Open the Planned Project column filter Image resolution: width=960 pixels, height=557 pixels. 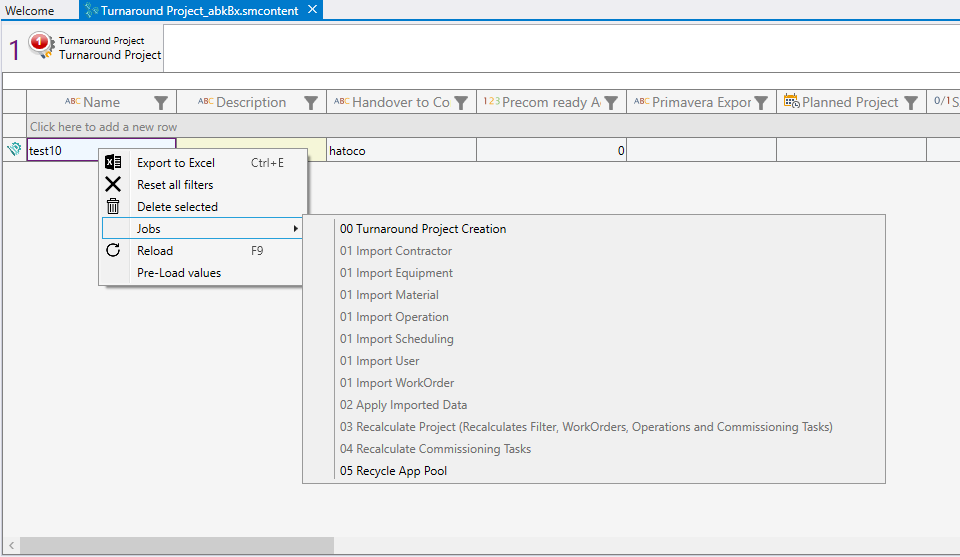[911, 102]
